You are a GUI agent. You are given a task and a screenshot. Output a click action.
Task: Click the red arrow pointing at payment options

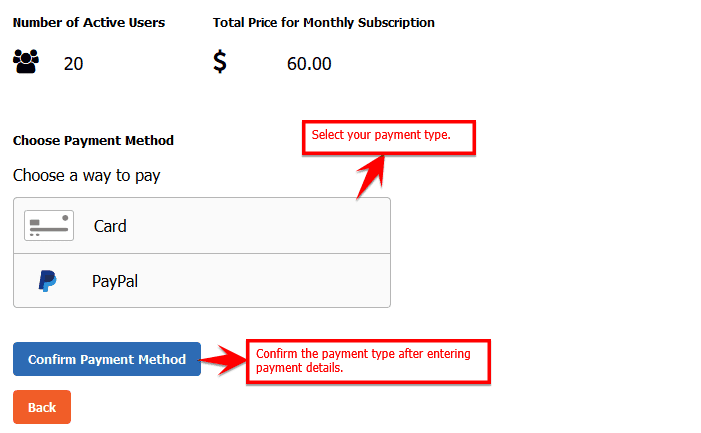coord(370,176)
